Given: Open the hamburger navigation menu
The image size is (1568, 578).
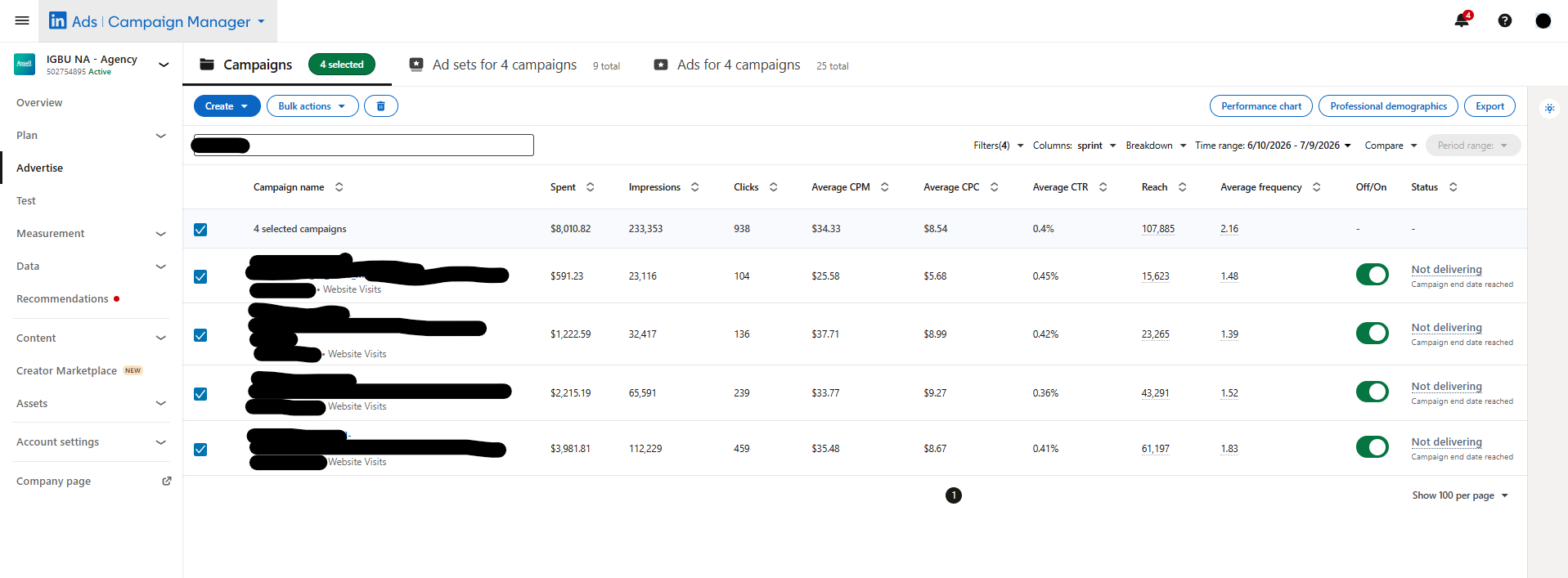Looking at the screenshot, I should click(22, 20).
